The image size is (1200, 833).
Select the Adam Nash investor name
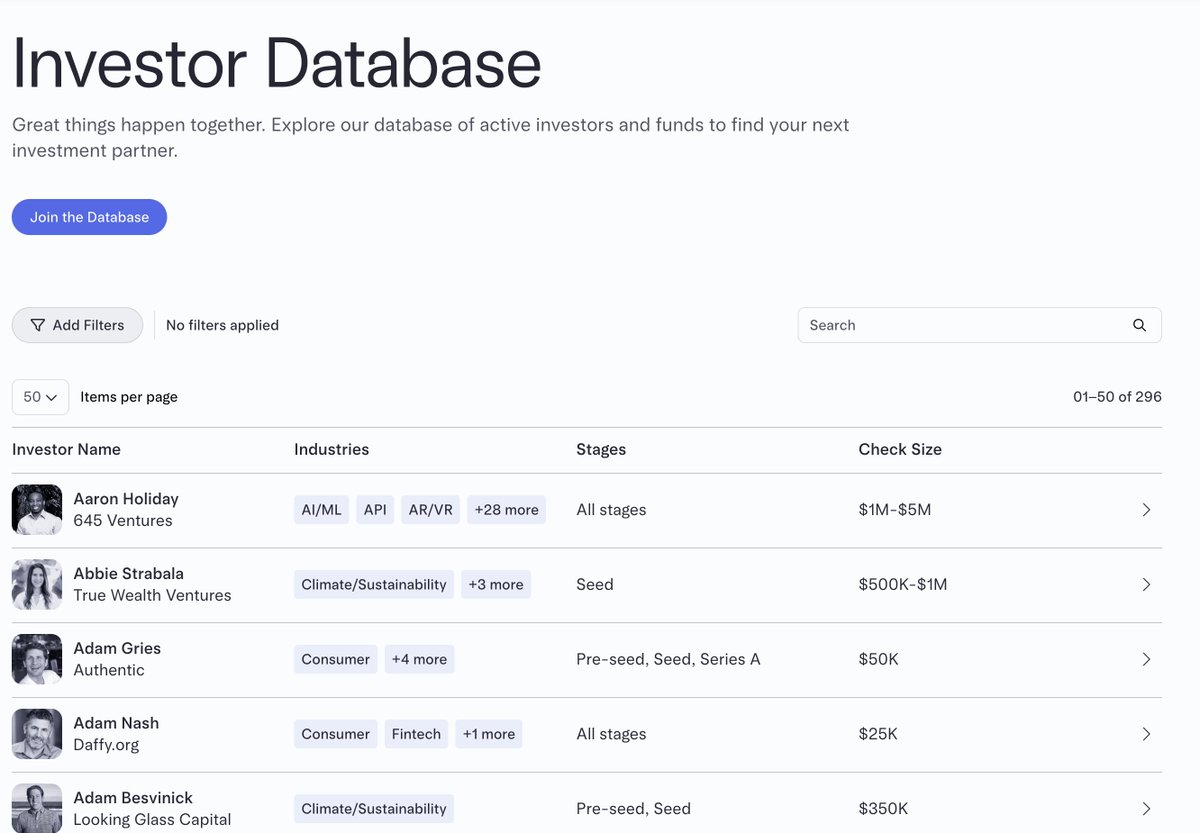point(116,723)
